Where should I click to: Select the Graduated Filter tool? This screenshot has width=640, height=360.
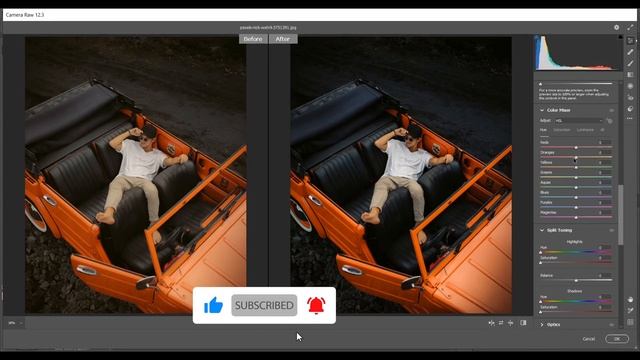(630, 74)
